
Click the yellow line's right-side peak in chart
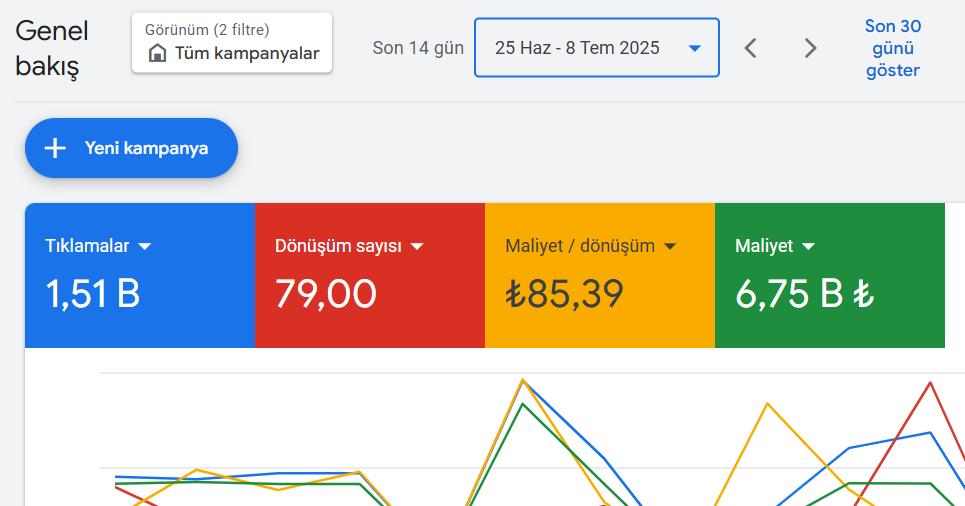[x=767, y=404]
